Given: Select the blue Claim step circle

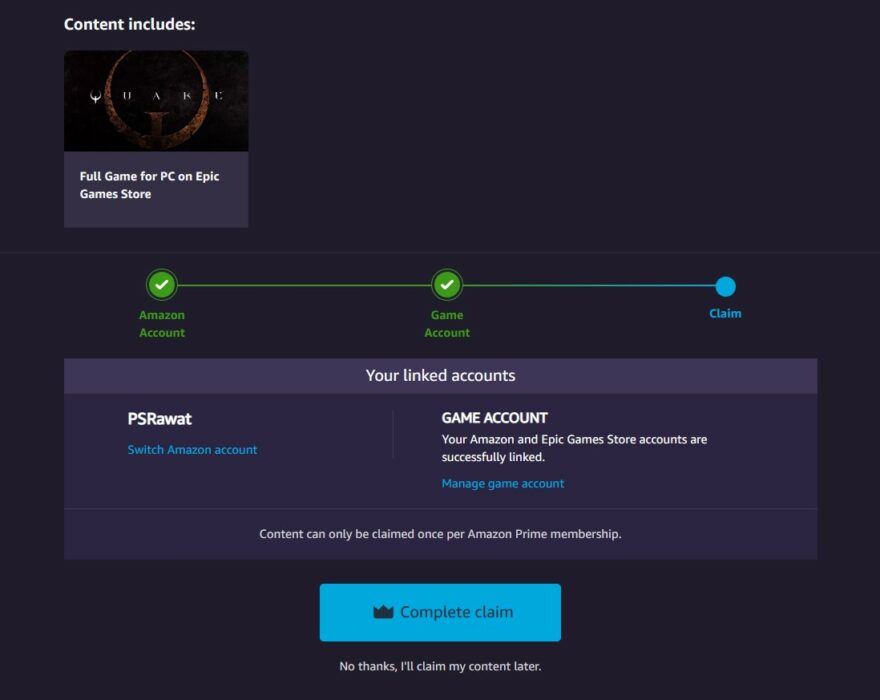Looking at the screenshot, I should (726, 287).
